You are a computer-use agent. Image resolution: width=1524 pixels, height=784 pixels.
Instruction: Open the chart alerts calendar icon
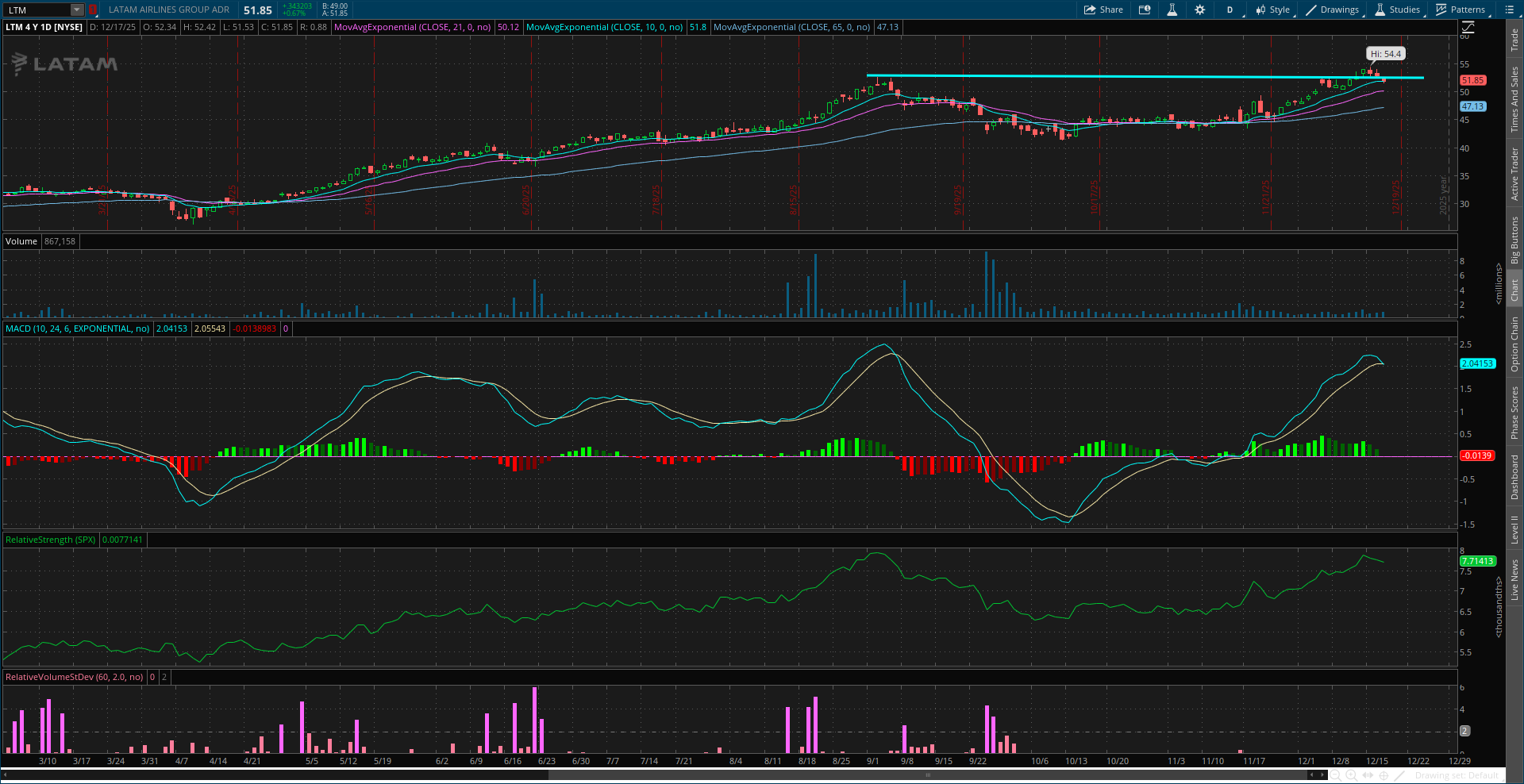pos(1145,10)
